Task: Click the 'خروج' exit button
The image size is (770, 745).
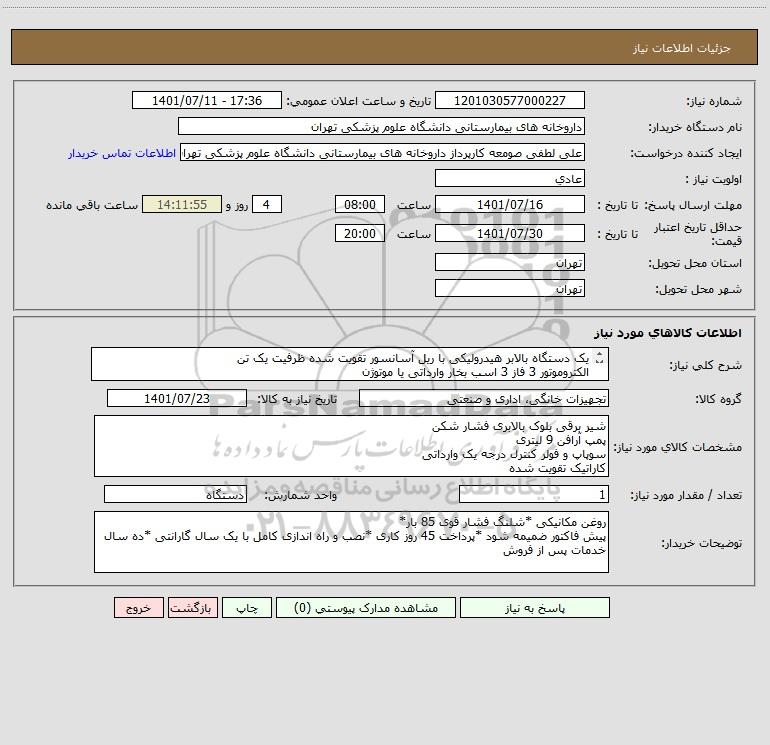Action: (x=138, y=607)
